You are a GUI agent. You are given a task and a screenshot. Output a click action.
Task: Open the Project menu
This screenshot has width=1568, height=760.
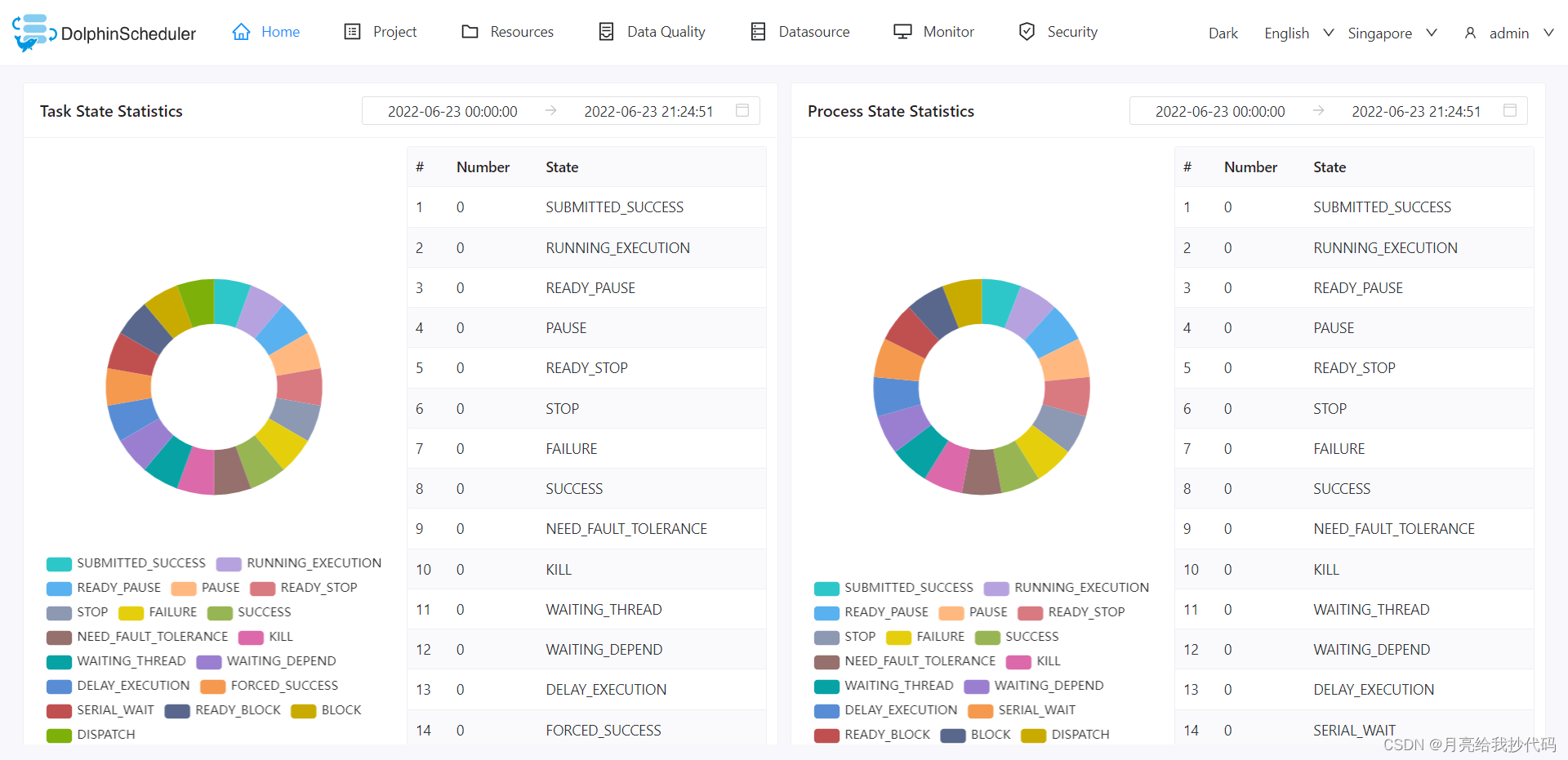point(381,32)
